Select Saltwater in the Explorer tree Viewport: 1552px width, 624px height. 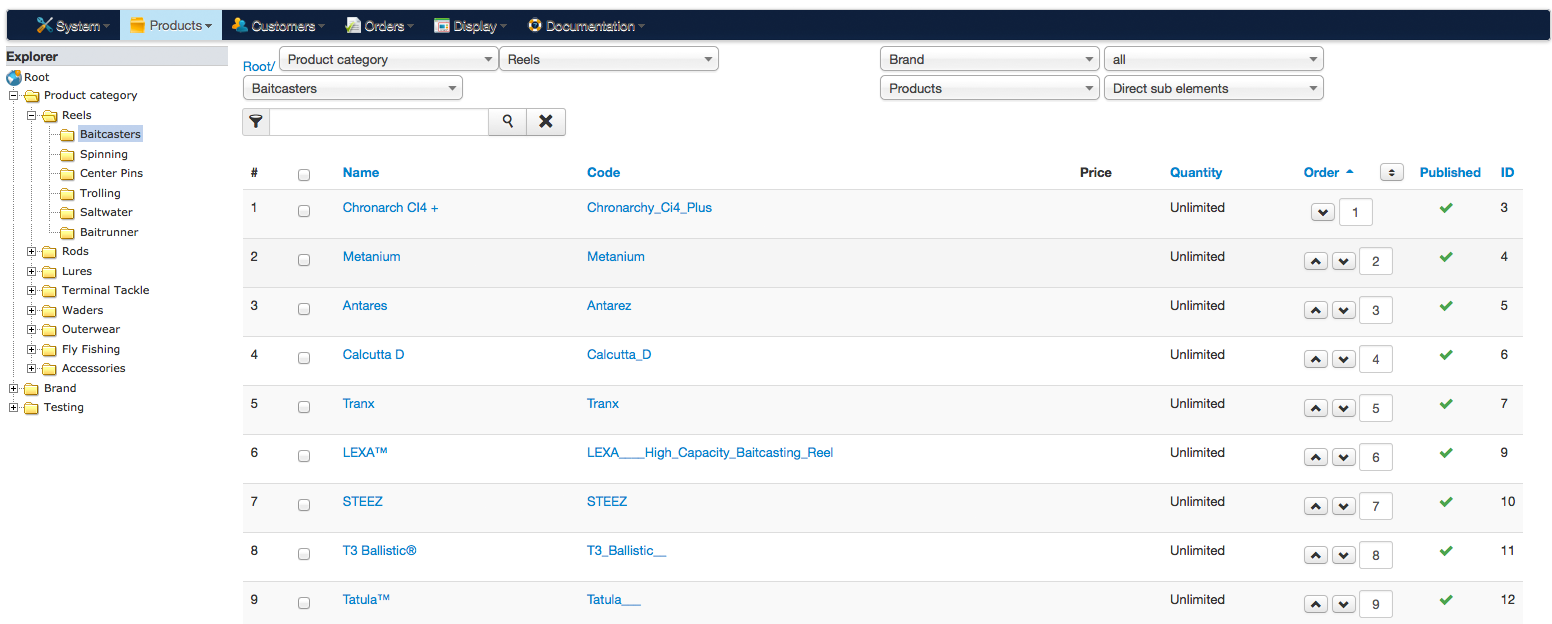(x=106, y=212)
